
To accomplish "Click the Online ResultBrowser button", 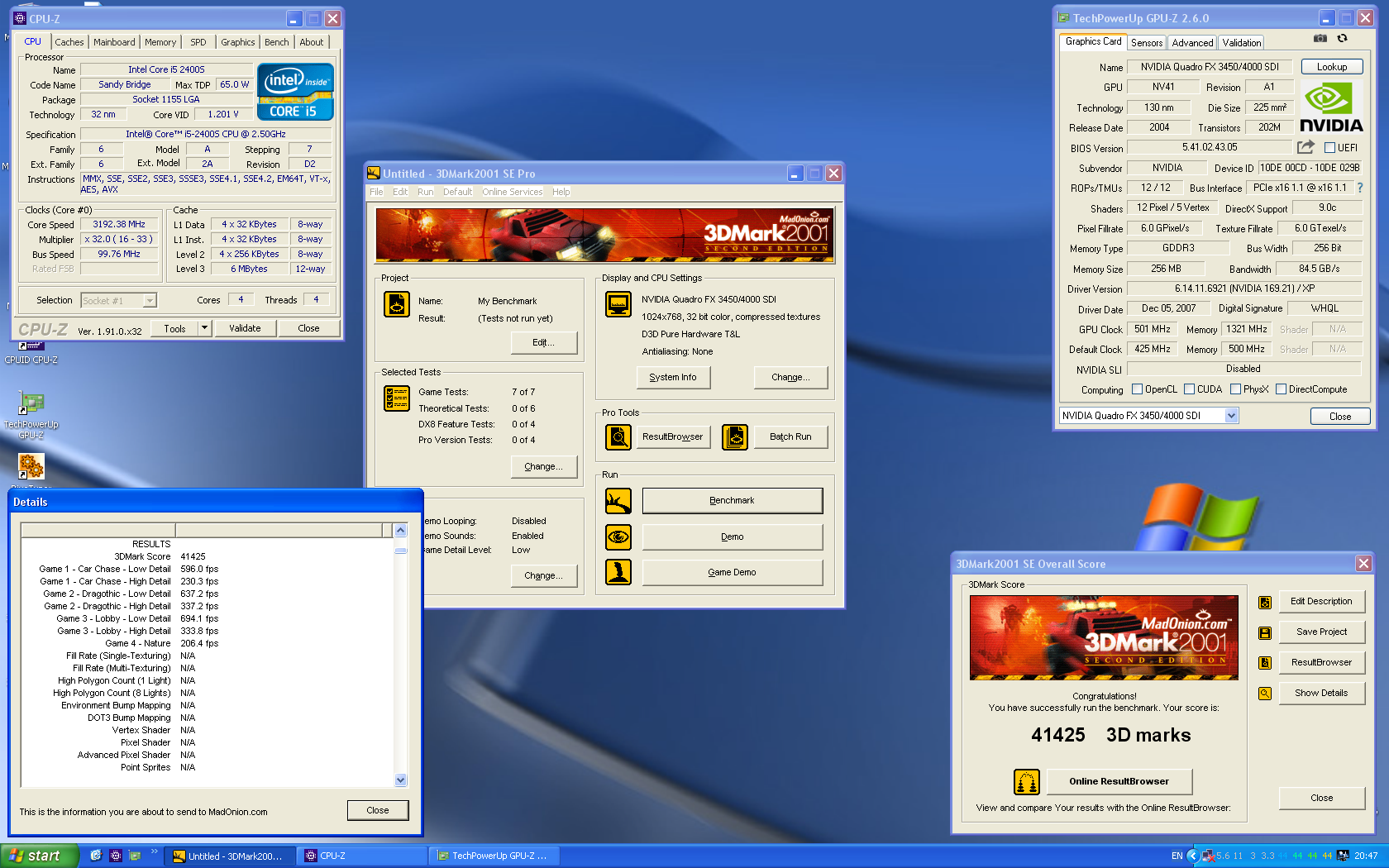I will coord(1119,781).
